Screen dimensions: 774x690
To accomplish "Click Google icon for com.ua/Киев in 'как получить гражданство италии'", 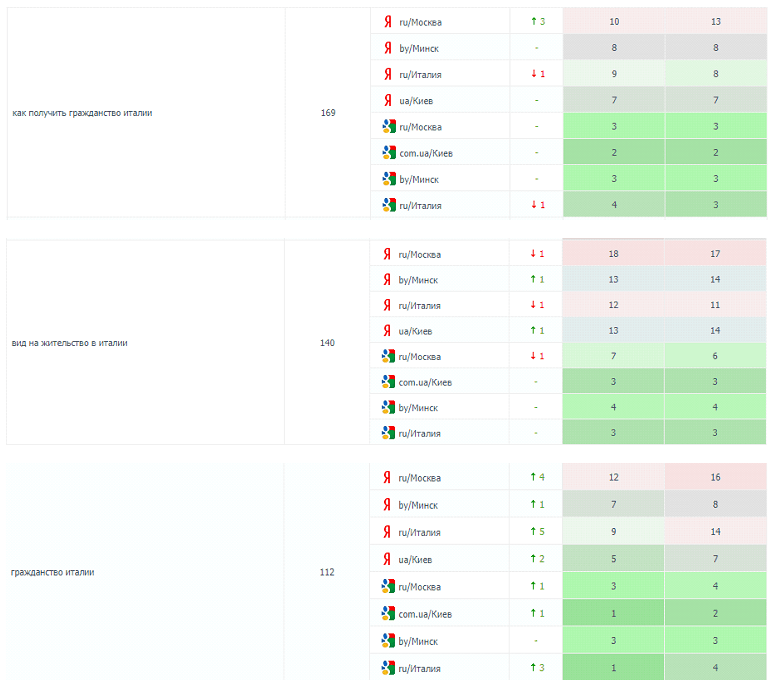I will coord(389,153).
